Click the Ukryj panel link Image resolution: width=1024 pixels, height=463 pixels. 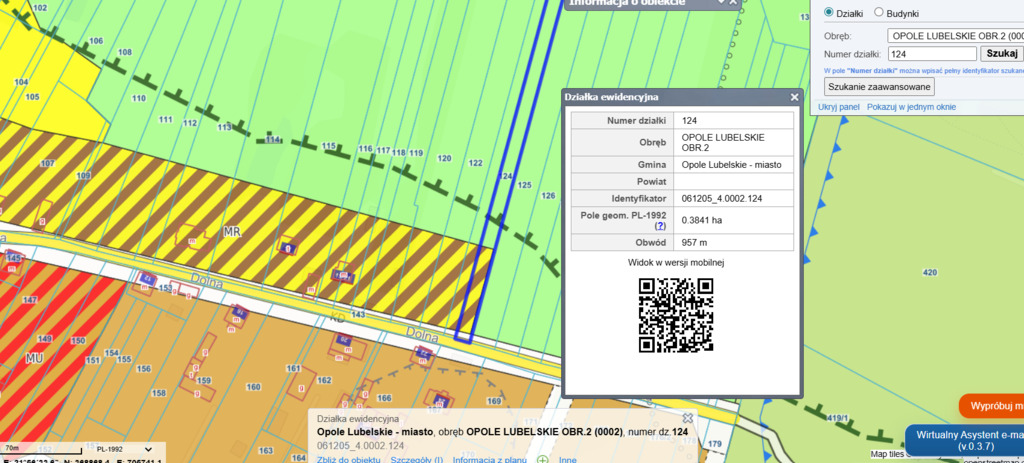point(838,106)
